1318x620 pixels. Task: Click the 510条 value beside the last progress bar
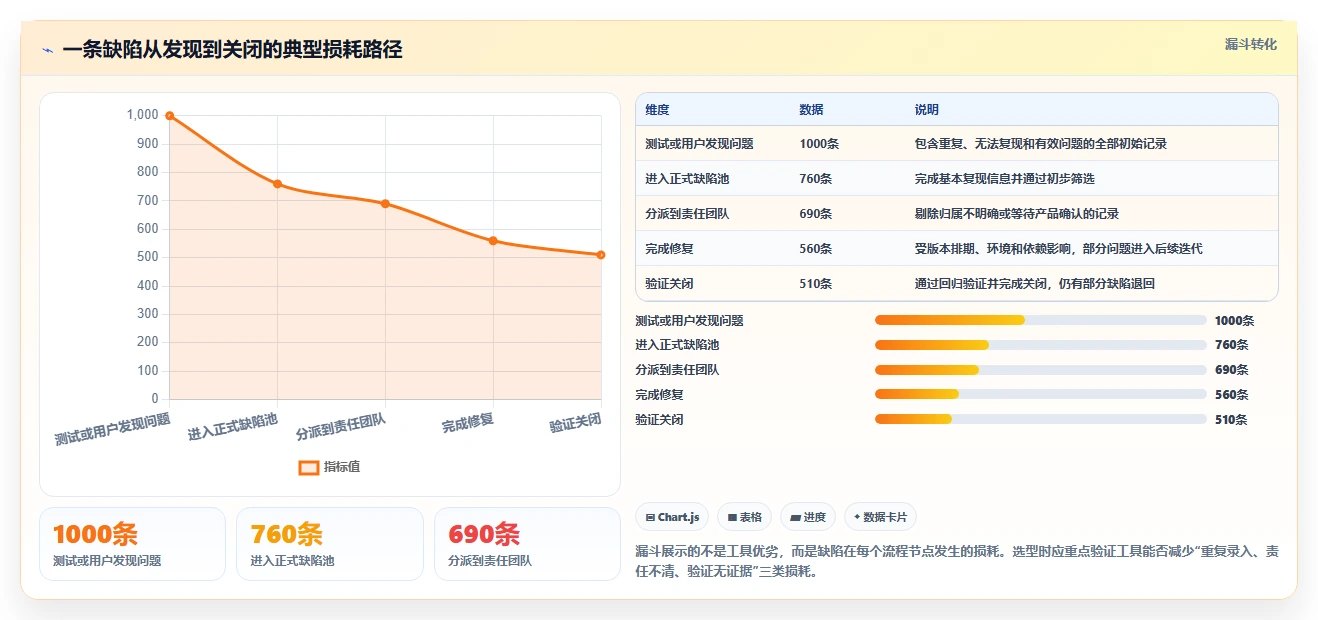1231,420
